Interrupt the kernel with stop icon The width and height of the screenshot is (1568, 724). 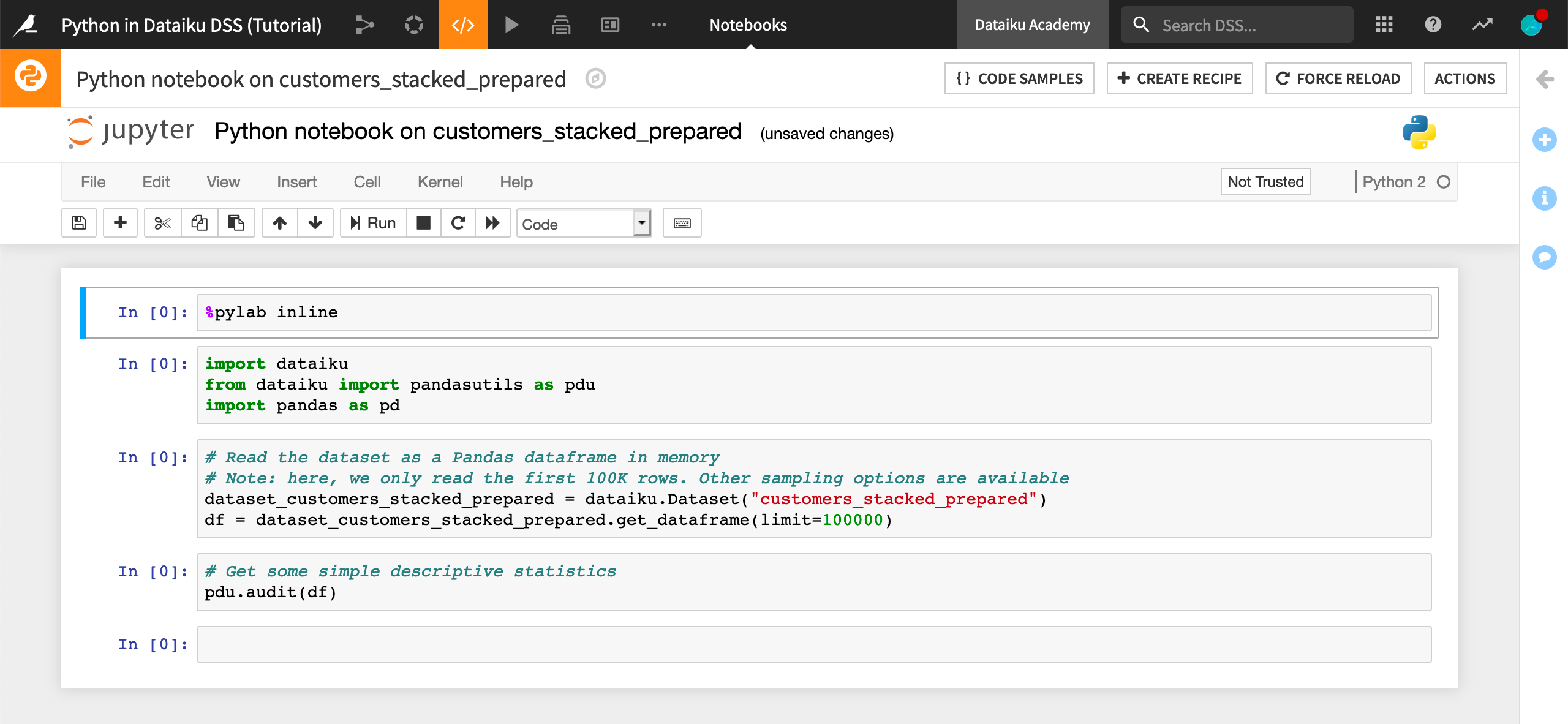423,223
